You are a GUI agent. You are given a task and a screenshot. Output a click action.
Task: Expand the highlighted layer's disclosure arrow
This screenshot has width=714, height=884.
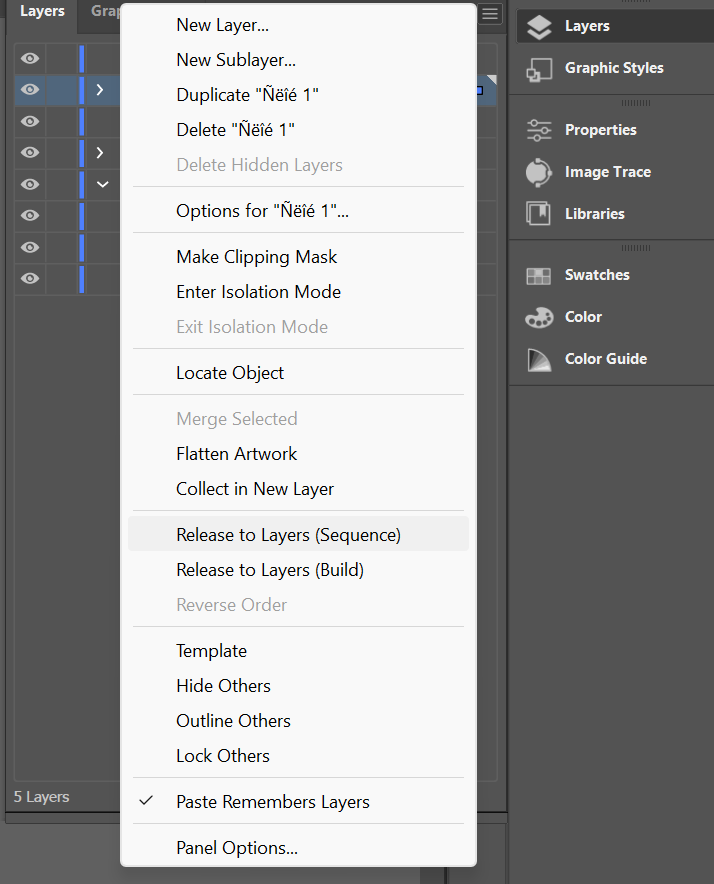coord(100,90)
